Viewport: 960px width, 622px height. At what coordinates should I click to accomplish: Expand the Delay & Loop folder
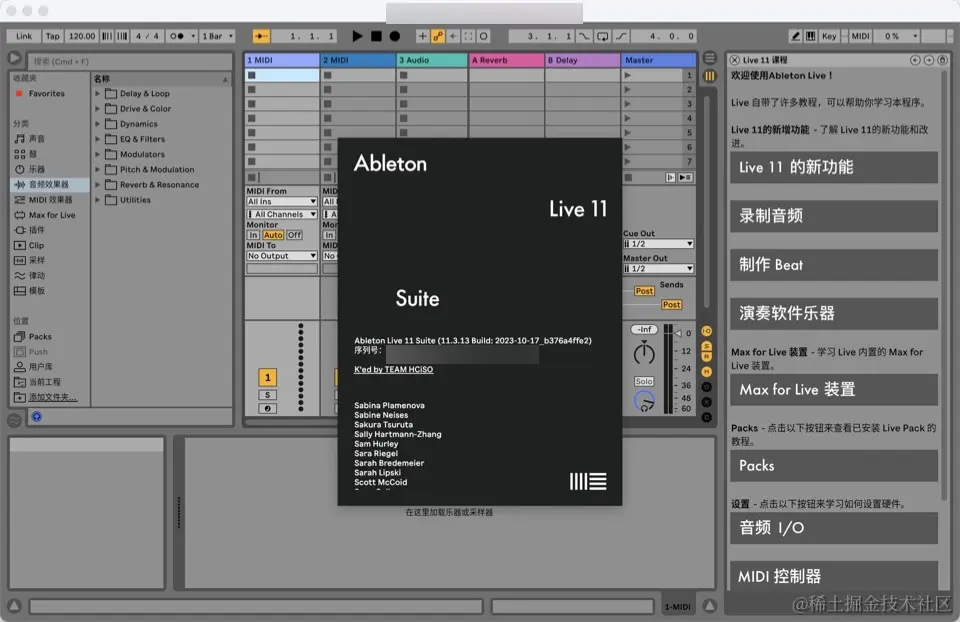click(x=97, y=94)
